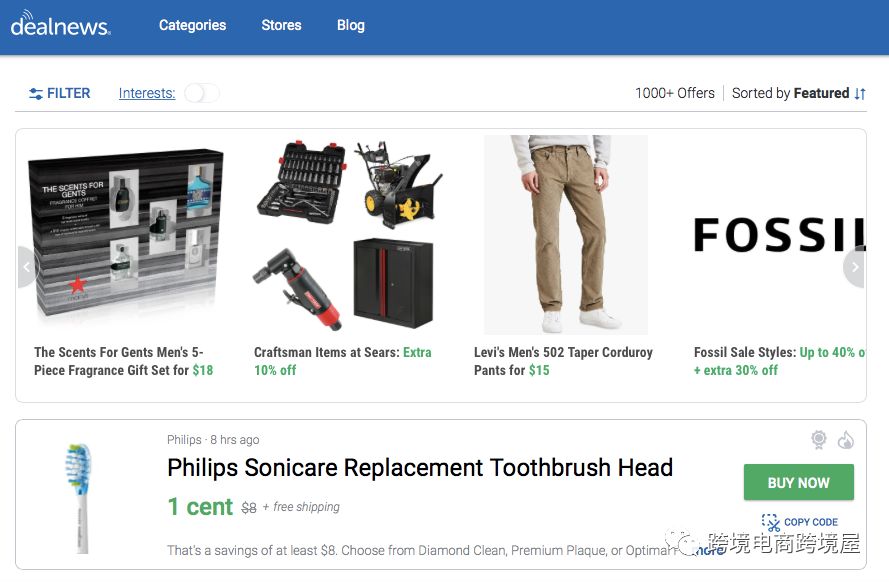Open the FILTER panel

click(60, 94)
